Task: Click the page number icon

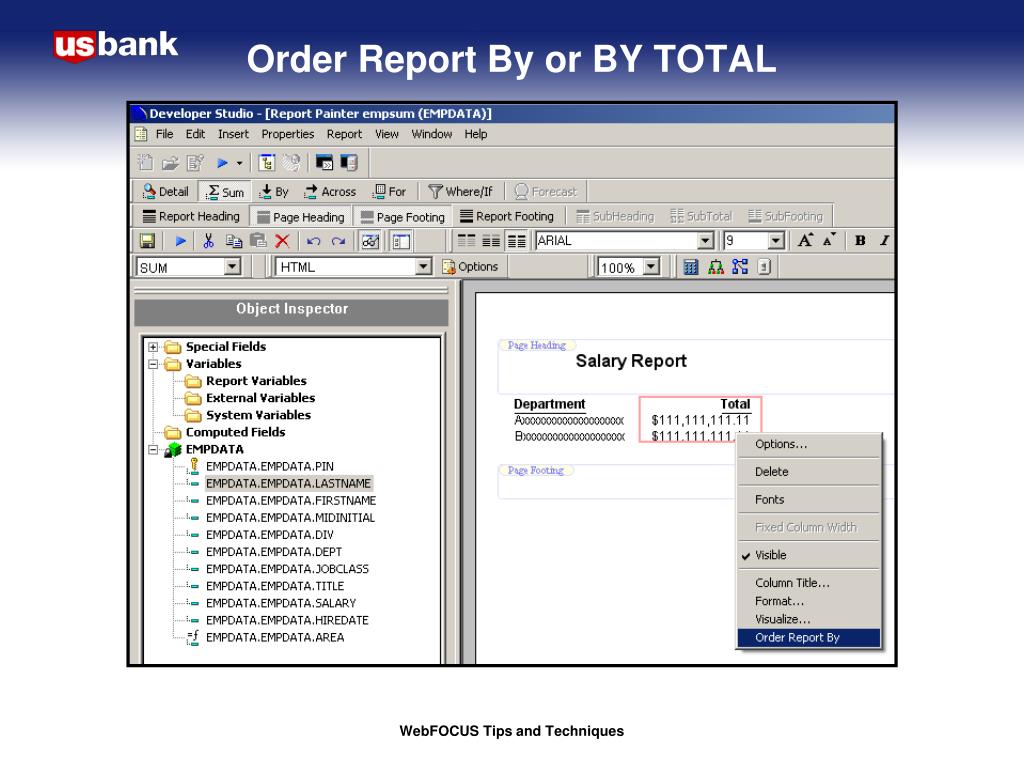Action: click(x=764, y=266)
